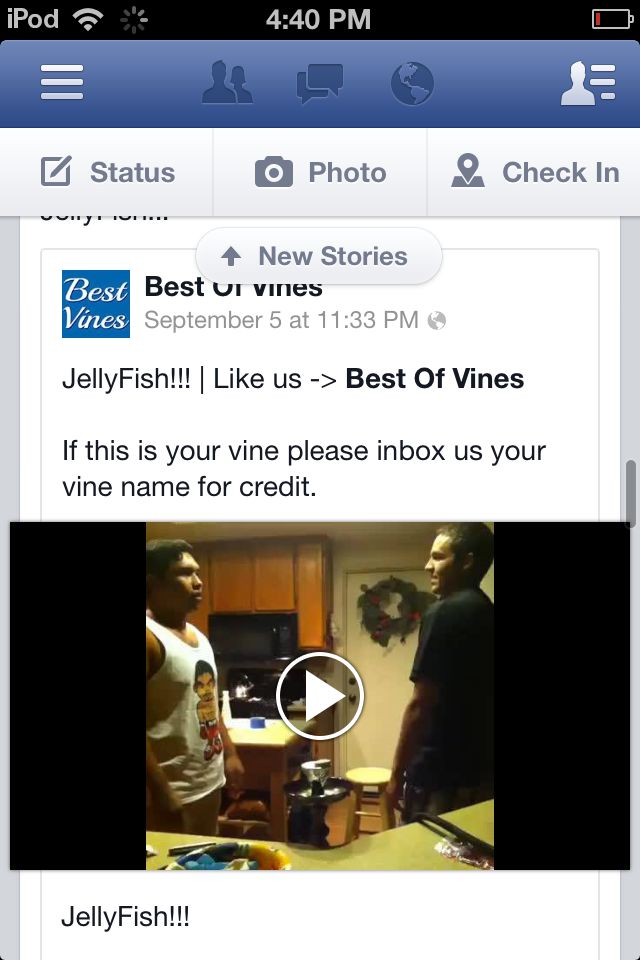This screenshot has width=640, height=960.
Task: Open Best Of Vines profile picture
Action: click(x=96, y=304)
